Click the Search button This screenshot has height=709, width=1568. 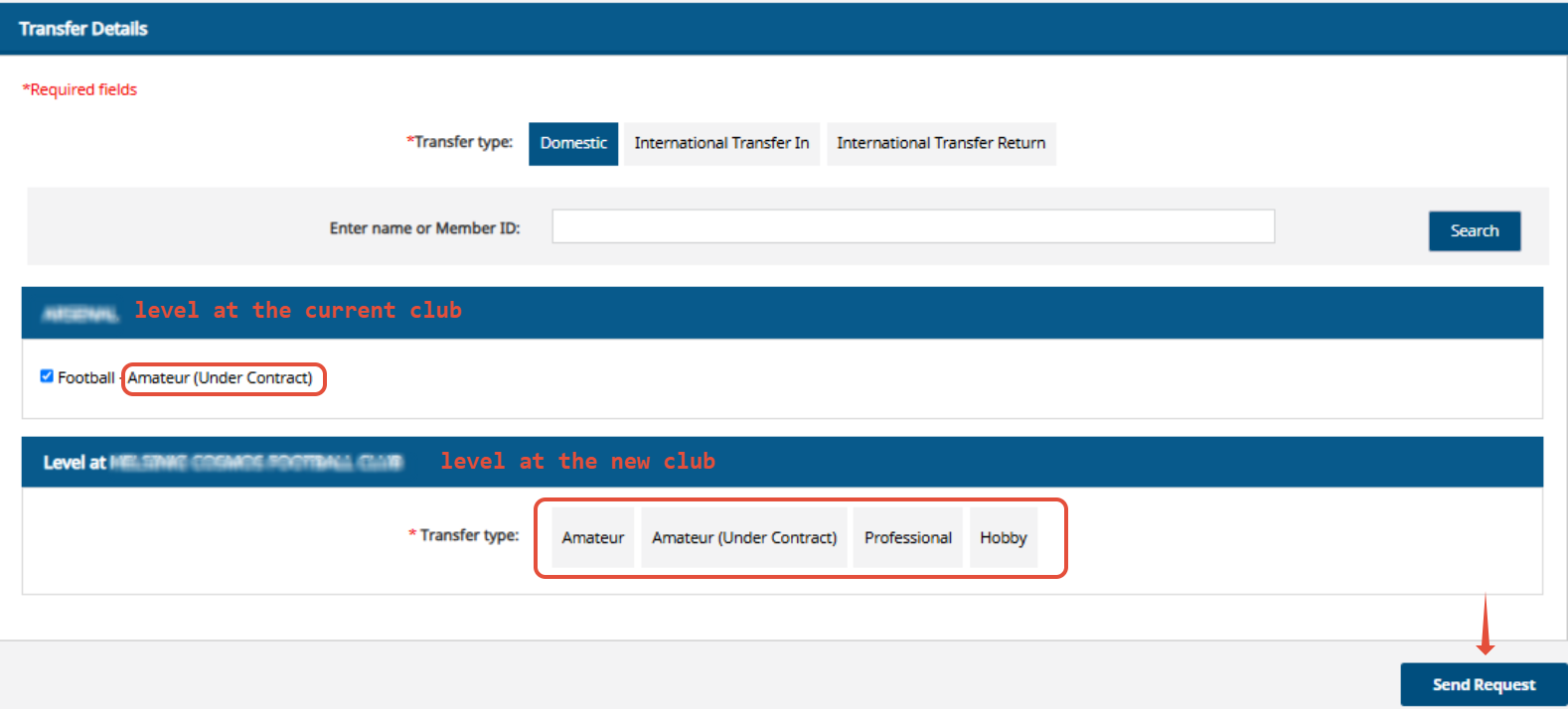click(x=1475, y=230)
